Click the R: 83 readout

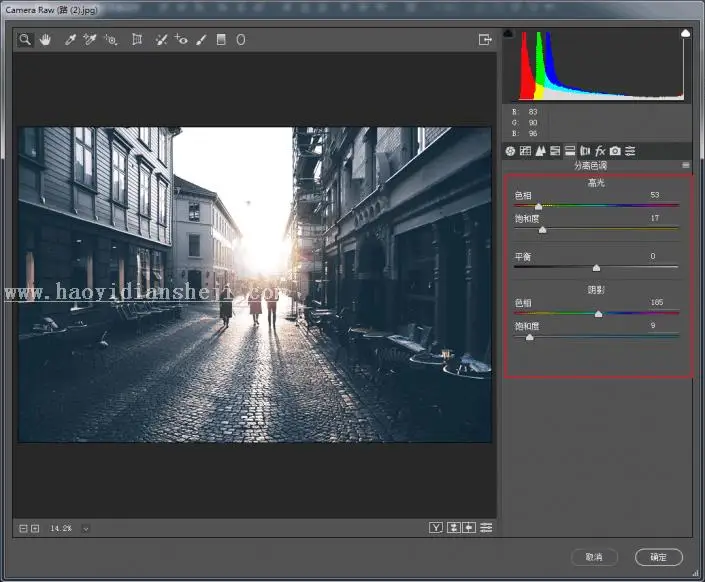click(524, 112)
